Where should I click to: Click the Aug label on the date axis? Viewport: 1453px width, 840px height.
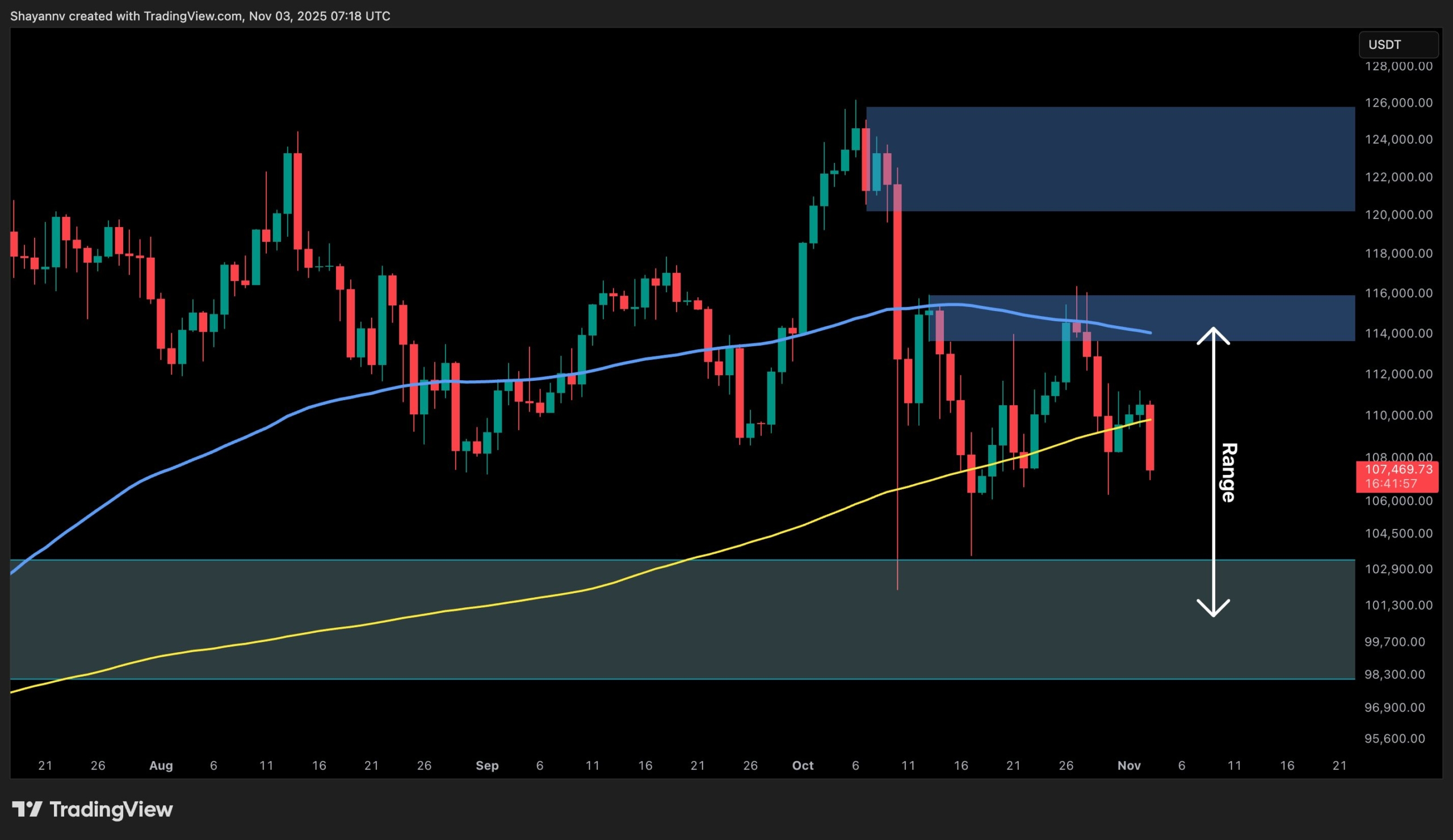161,766
